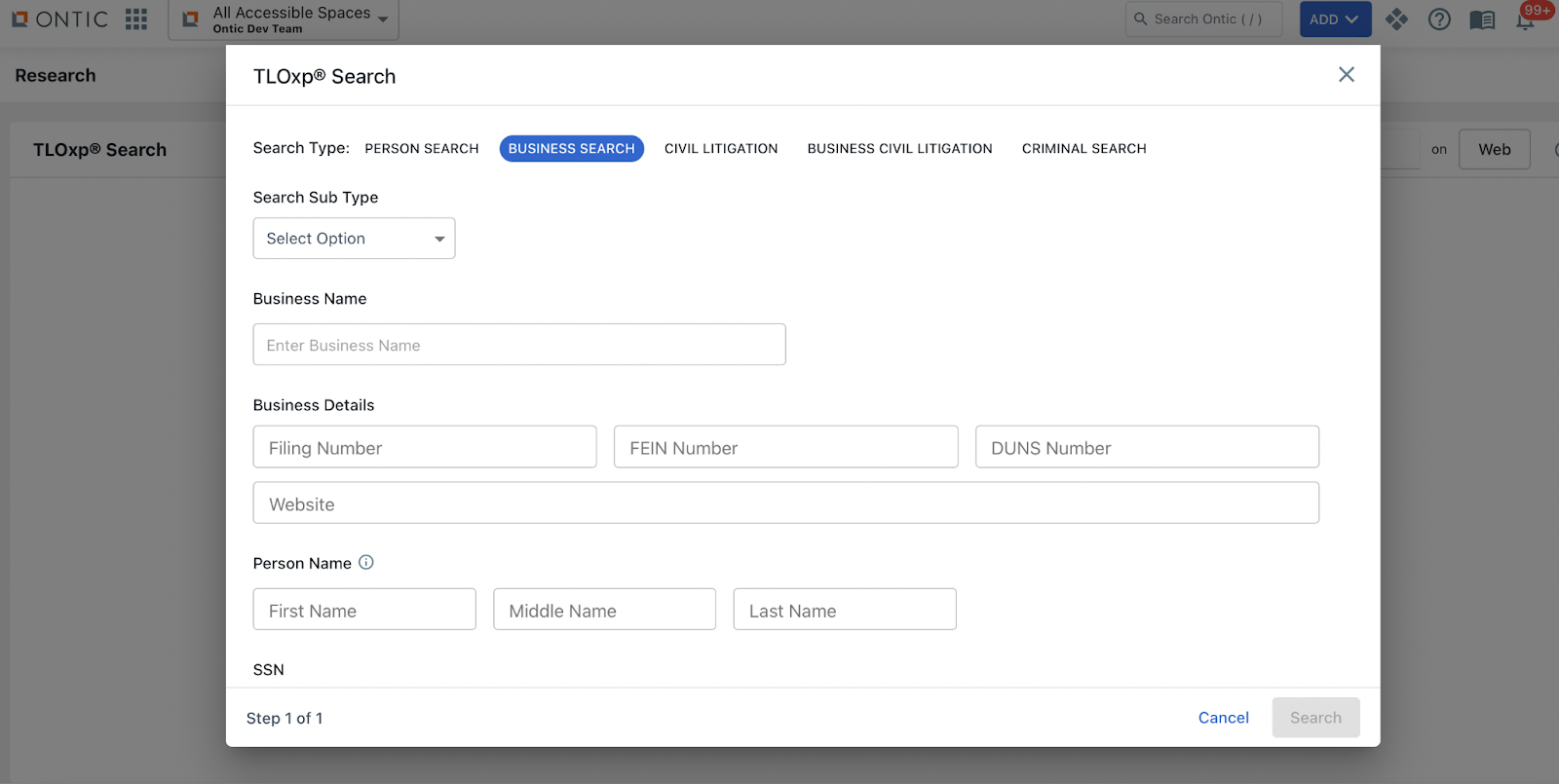Viewport: 1559px width, 784px height.
Task: Click the Website input field
Action: point(786,504)
